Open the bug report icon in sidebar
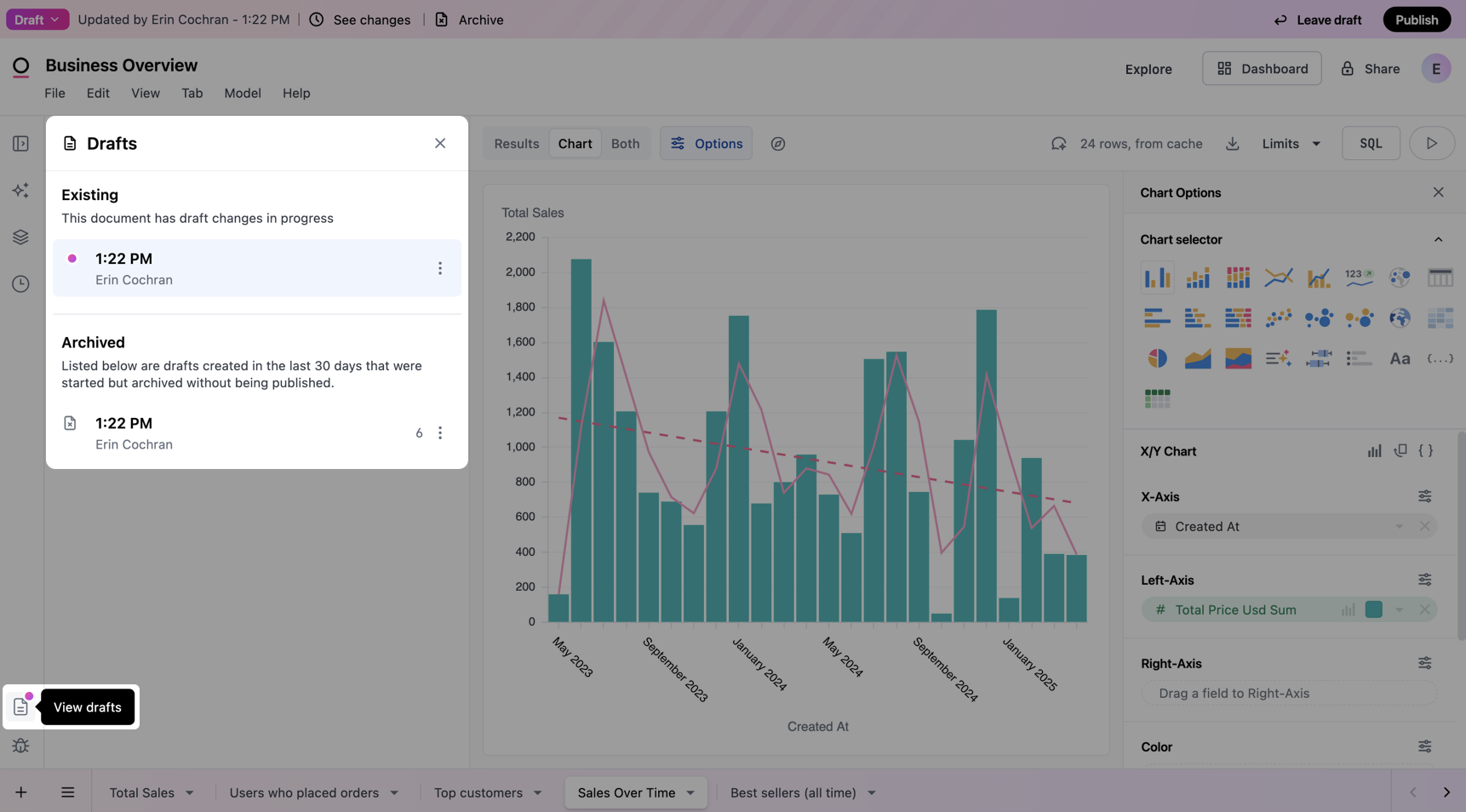 pyautogui.click(x=20, y=746)
